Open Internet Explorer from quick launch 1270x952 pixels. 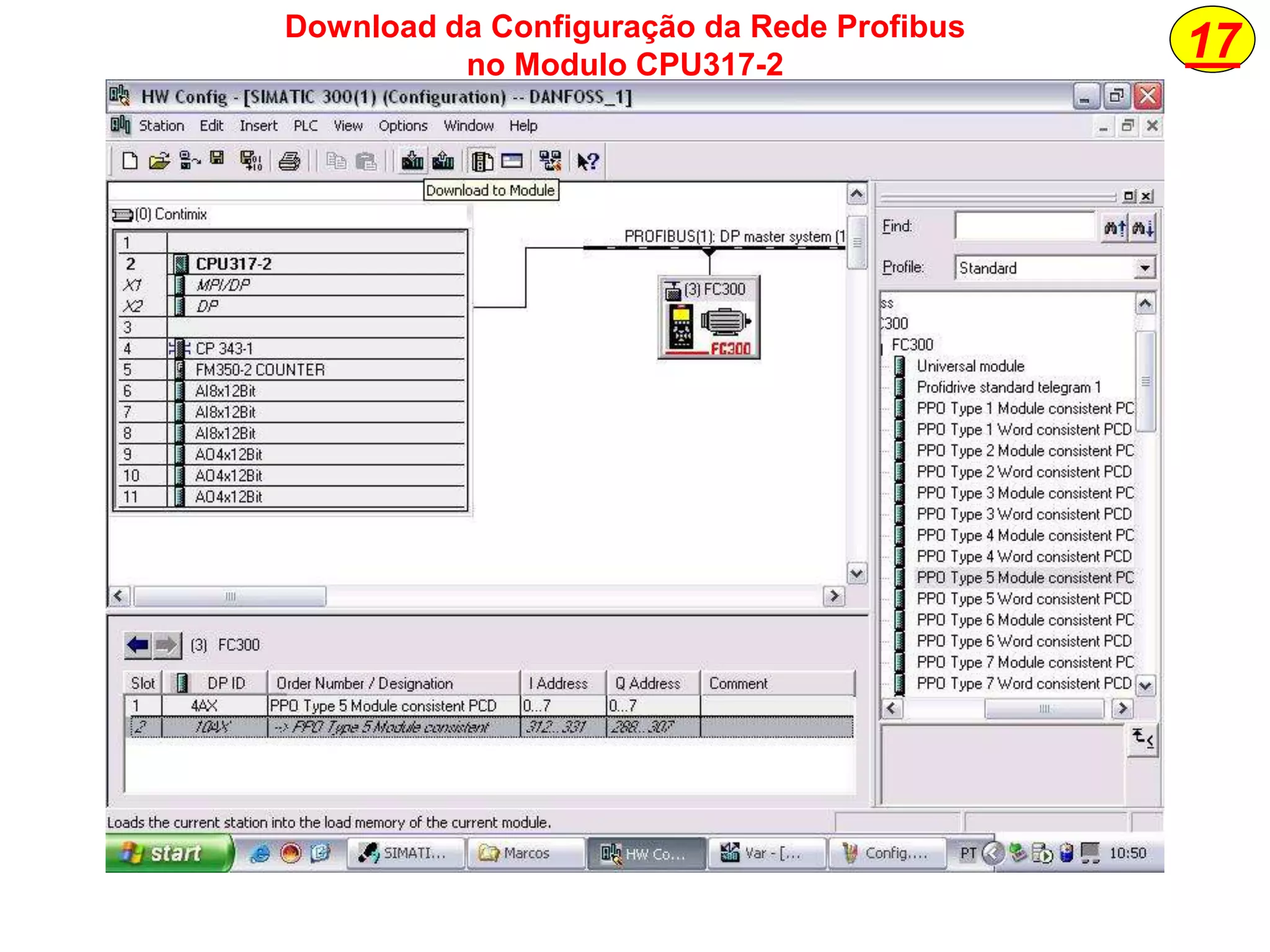[259, 853]
